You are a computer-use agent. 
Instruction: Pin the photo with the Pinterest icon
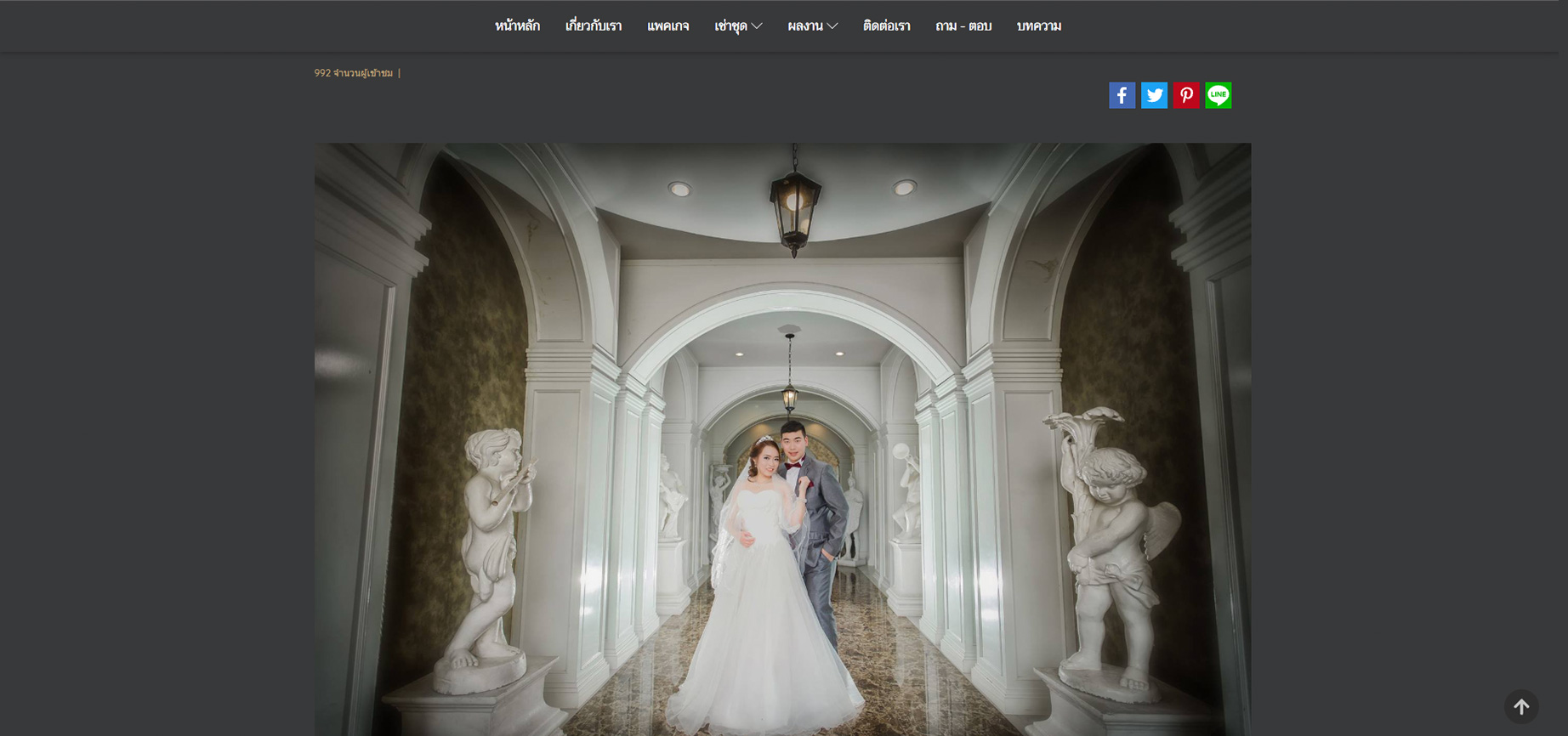pos(1186,95)
